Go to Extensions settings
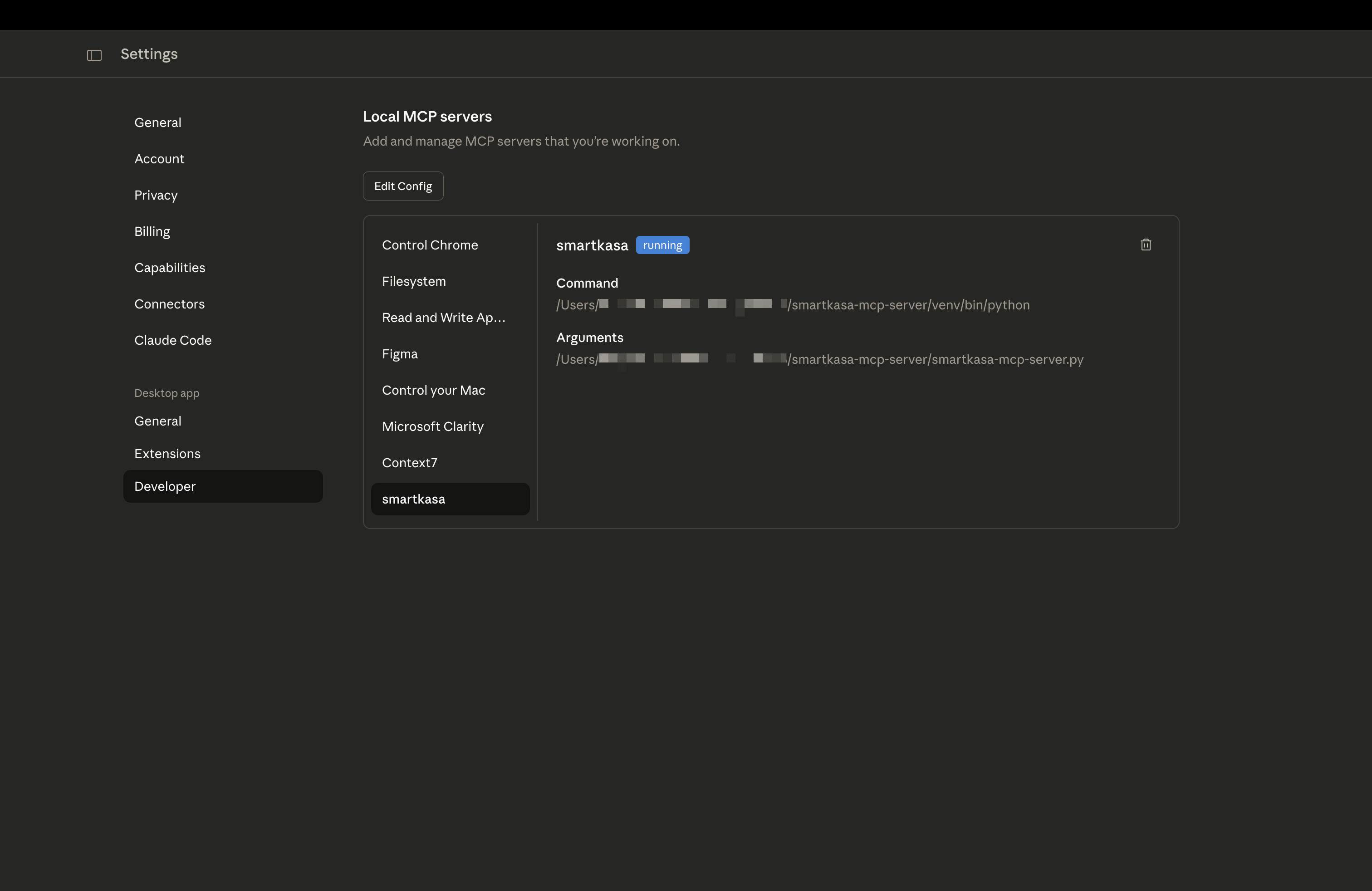Screen dimensions: 1372x891 click(167, 454)
